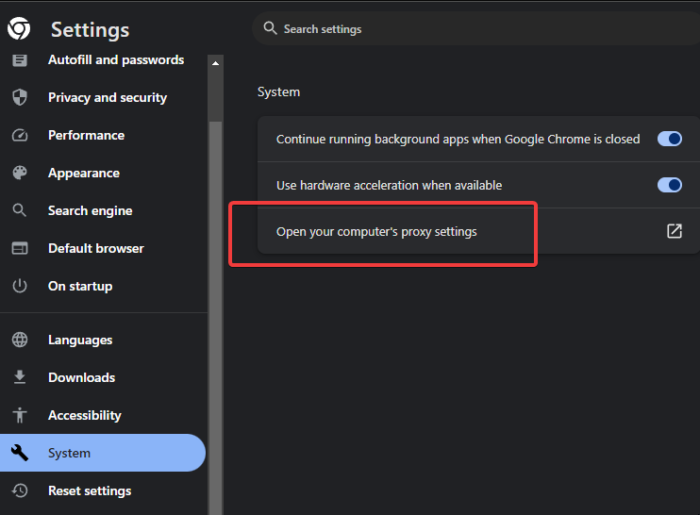Open your computer's proxy settings

point(376,232)
